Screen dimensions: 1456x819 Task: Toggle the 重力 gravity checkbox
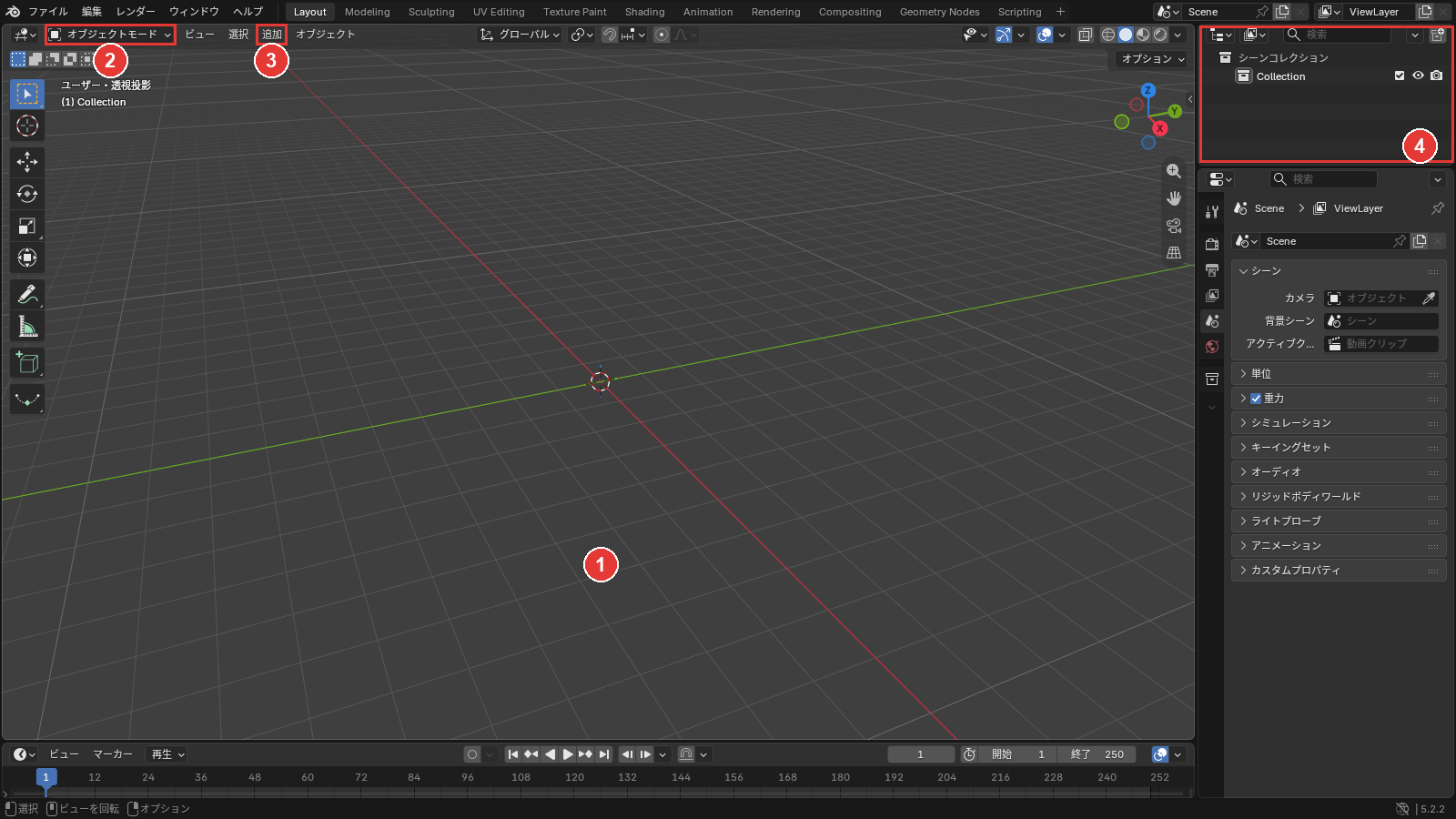click(1256, 399)
